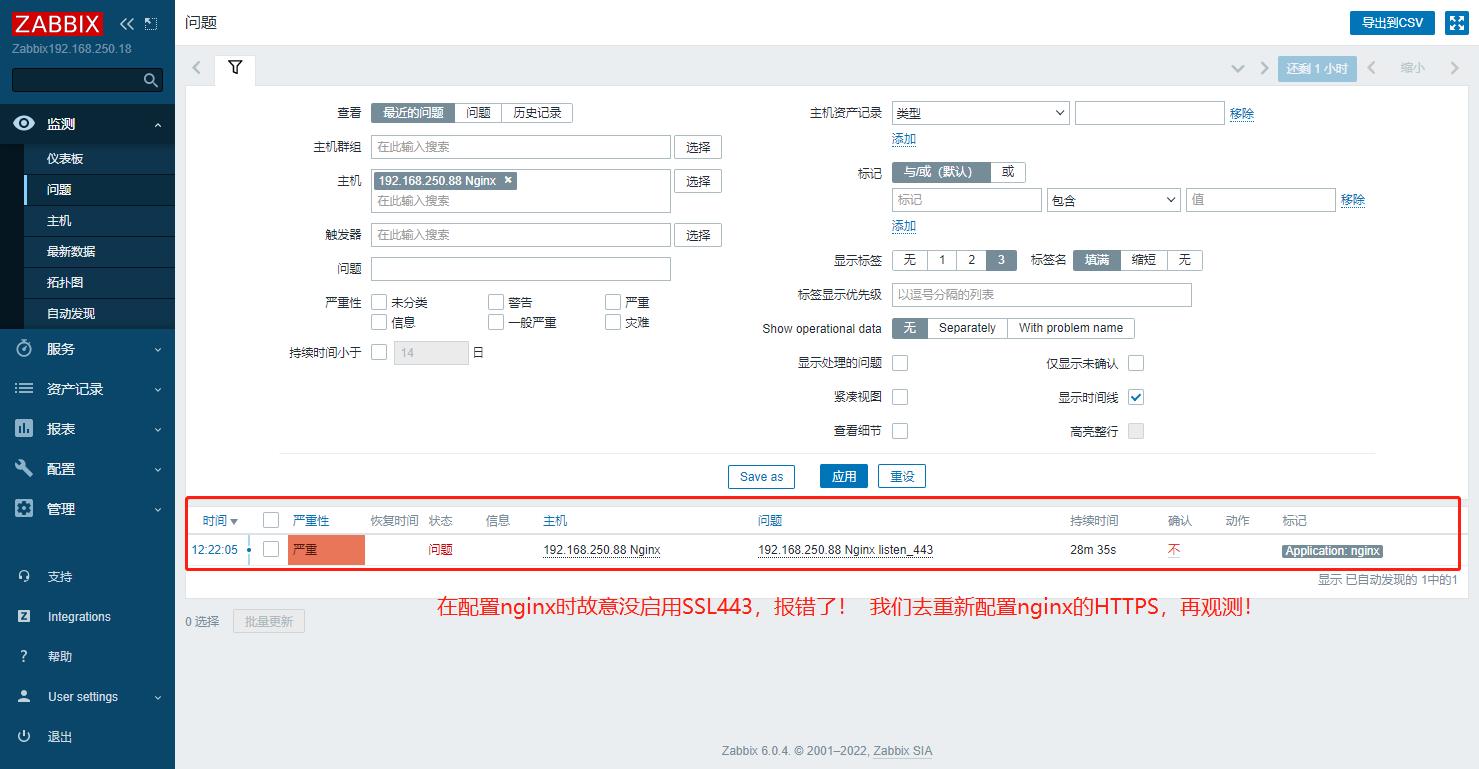Go to previous filter tab arrow
This screenshot has width=1479, height=769.
197,68
